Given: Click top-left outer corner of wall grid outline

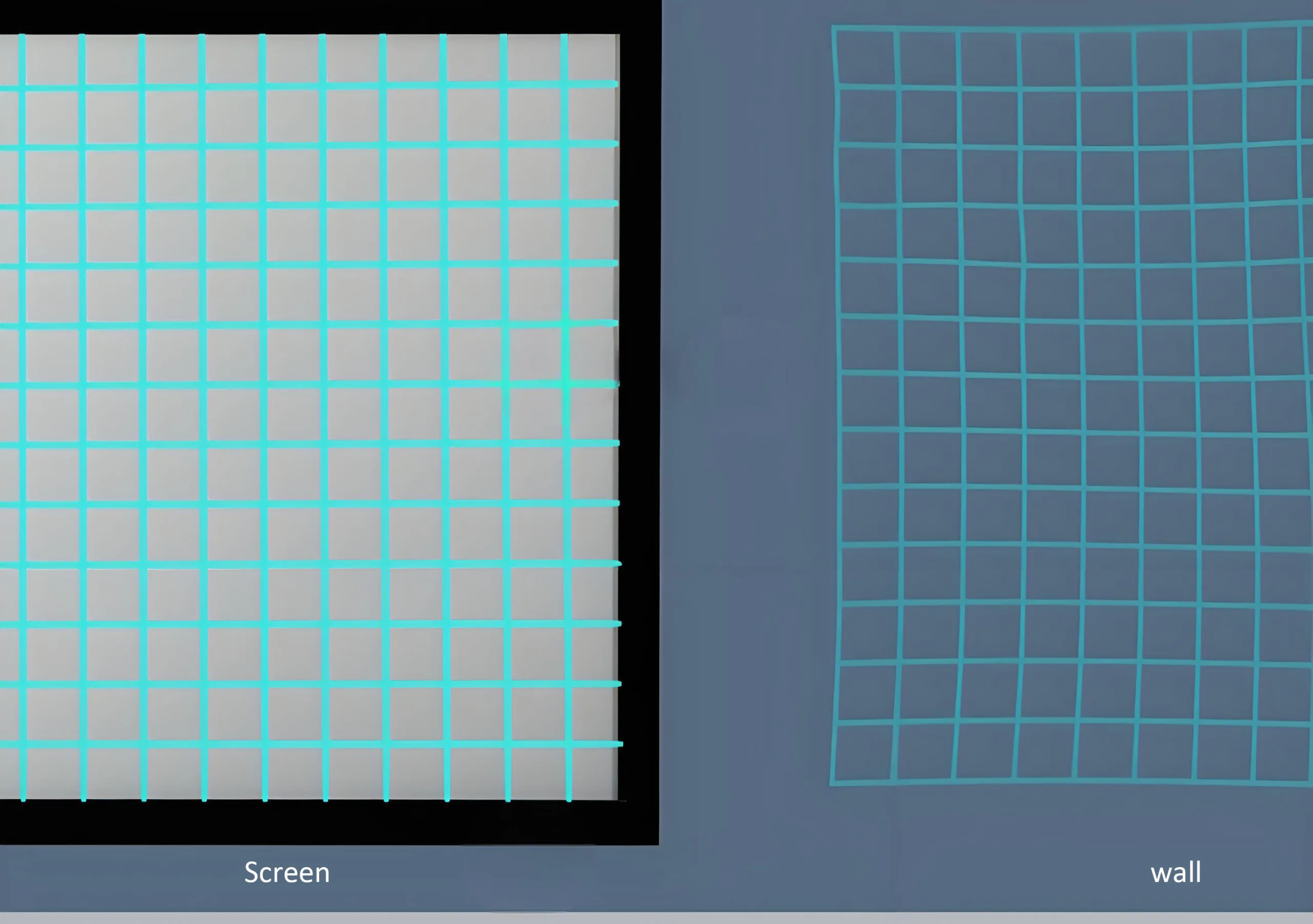Looking at the screenshot, I should point(833,28).
